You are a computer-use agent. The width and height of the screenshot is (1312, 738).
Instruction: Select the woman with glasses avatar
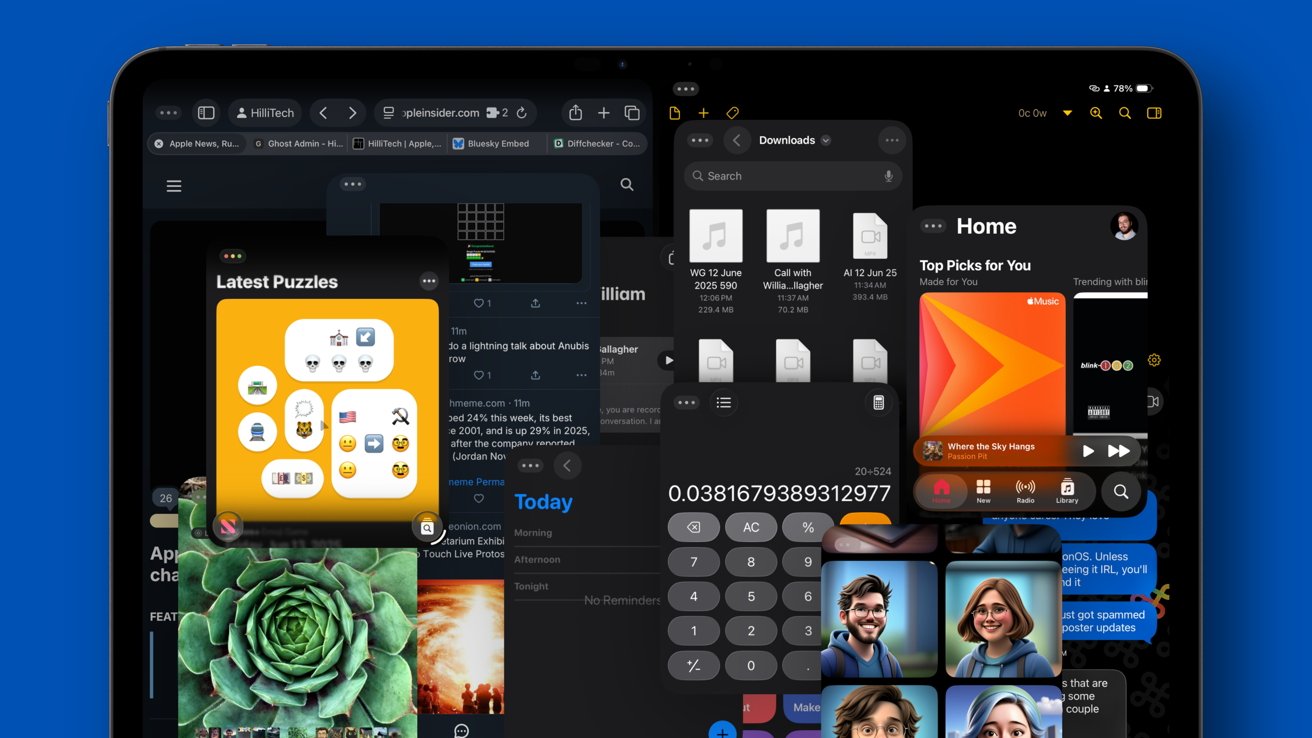tap(1003, 619)
